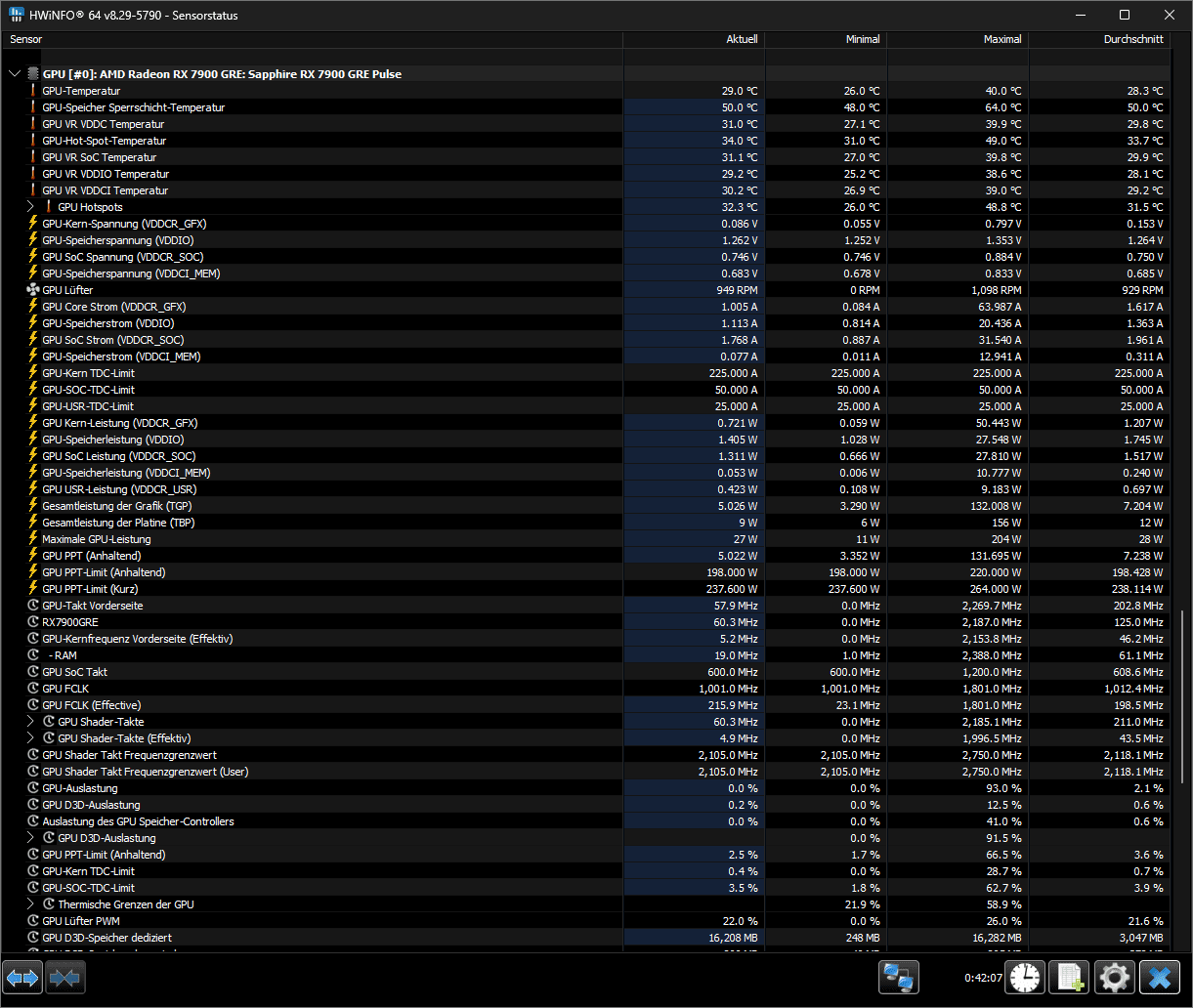Click gauge icon beside GPU D3D-Speicher dediziert
The image size is (1193, 1008).
[x=32, y=938]
